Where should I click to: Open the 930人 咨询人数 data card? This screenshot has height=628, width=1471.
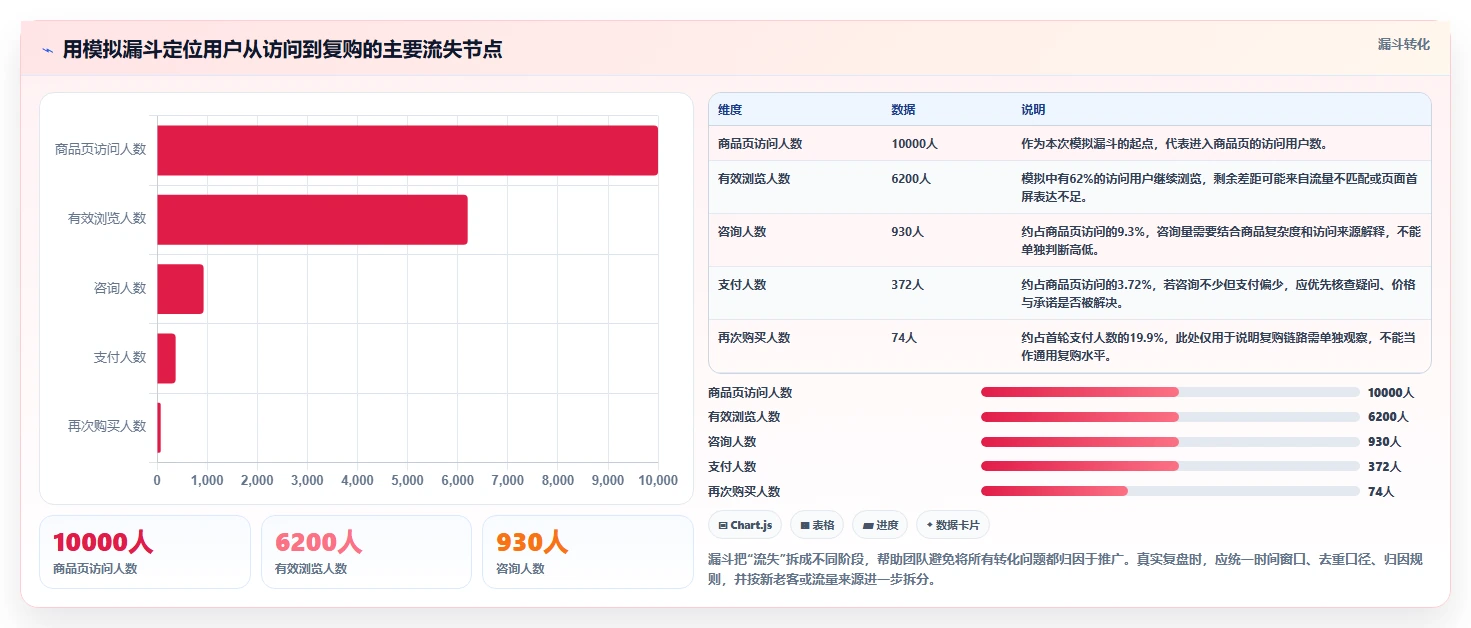pyautogui.click(x=588, y=552)
